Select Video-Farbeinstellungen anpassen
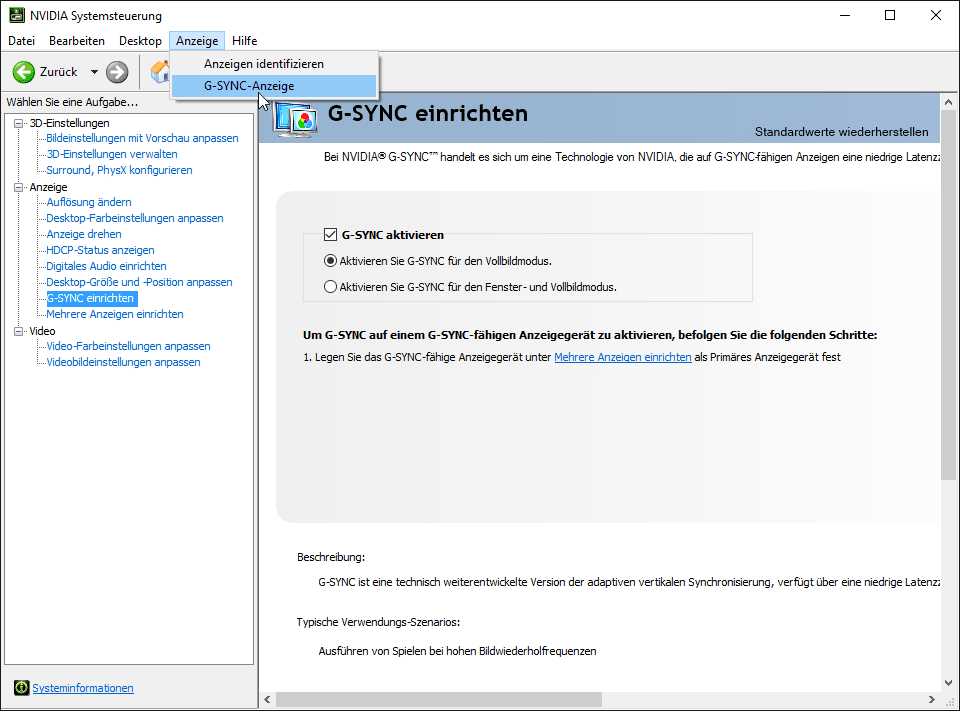The height and width of the screenshot is (711, 960). [129, 346]
